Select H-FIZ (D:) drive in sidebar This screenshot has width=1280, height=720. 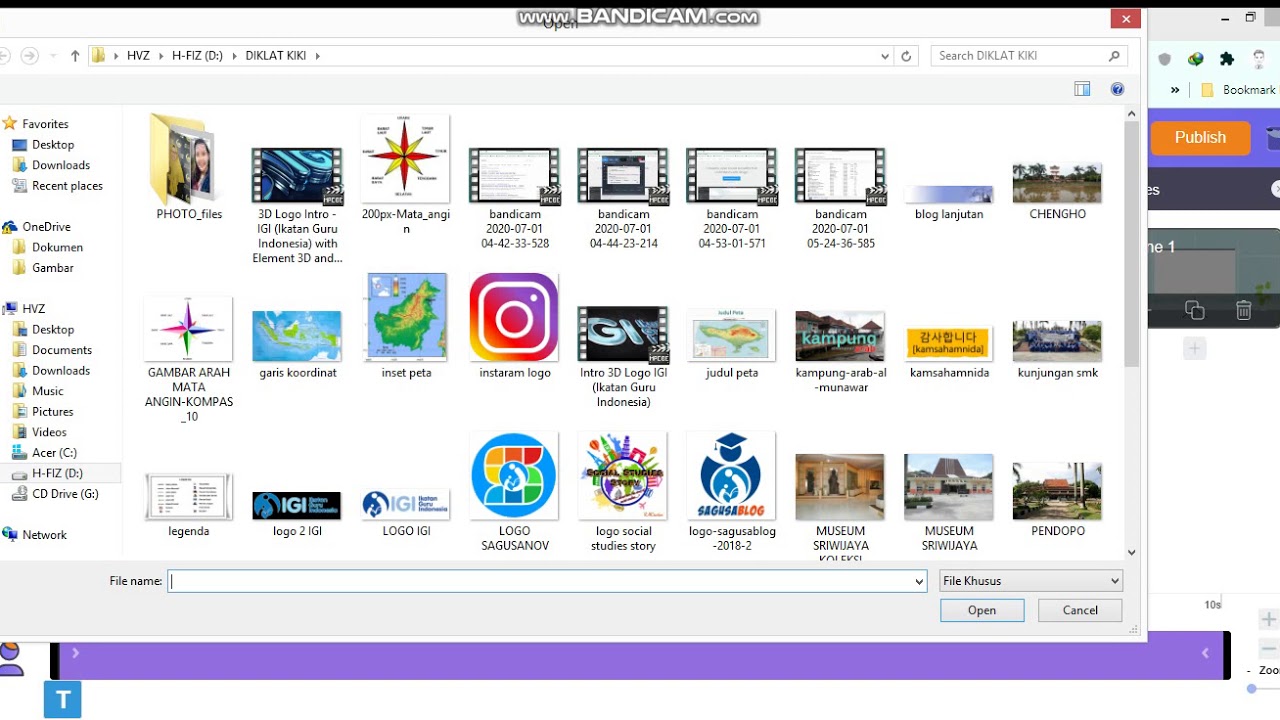pos(57,474)
